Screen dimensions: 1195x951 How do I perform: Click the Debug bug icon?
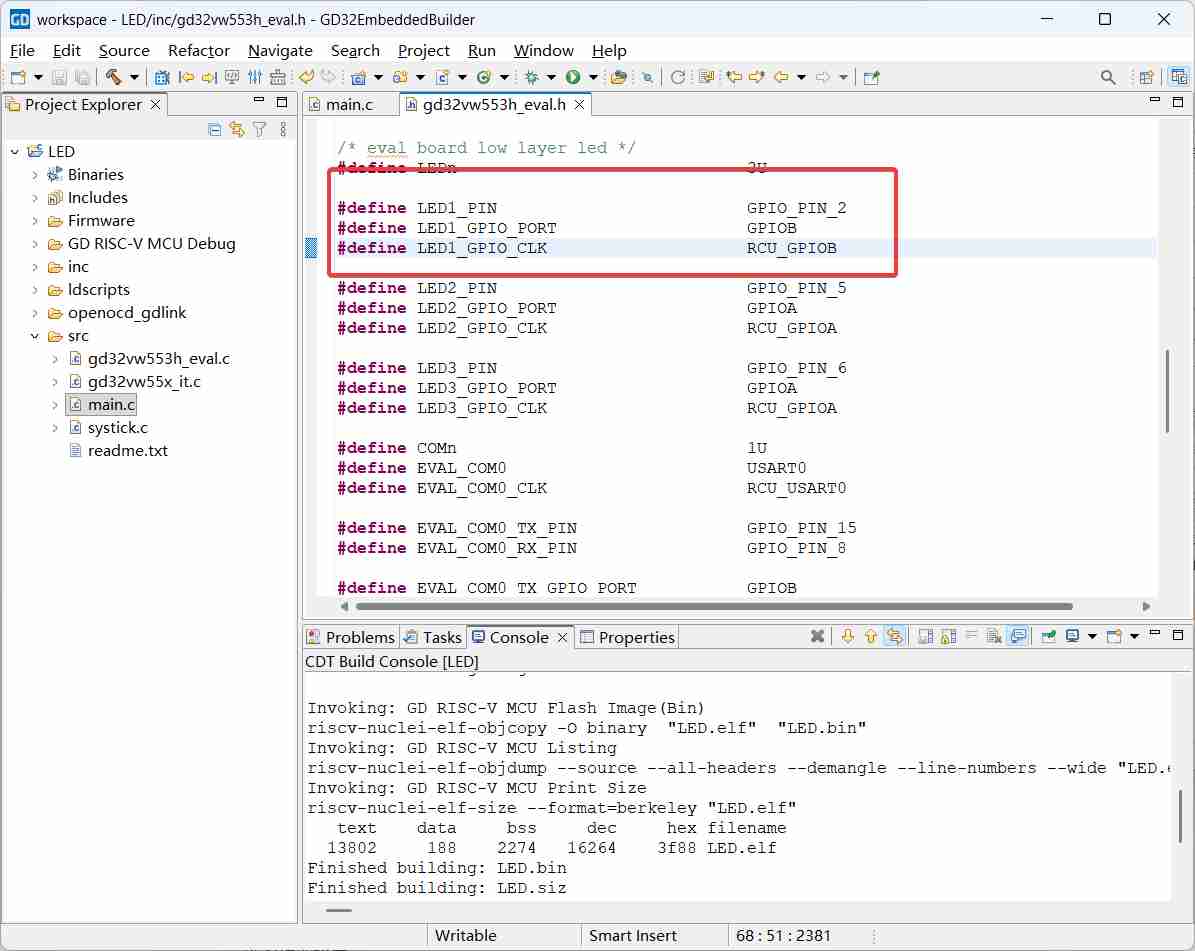point(533,77)
